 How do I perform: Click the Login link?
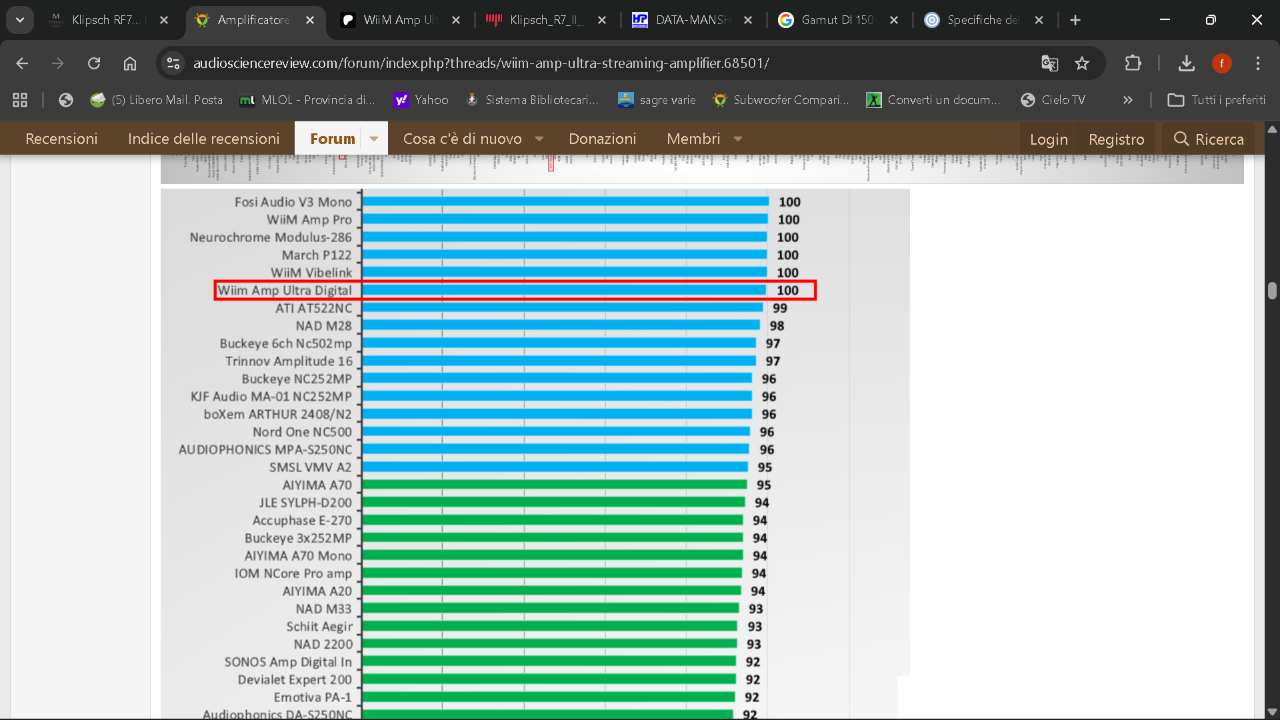click(x=1048, y=139)
